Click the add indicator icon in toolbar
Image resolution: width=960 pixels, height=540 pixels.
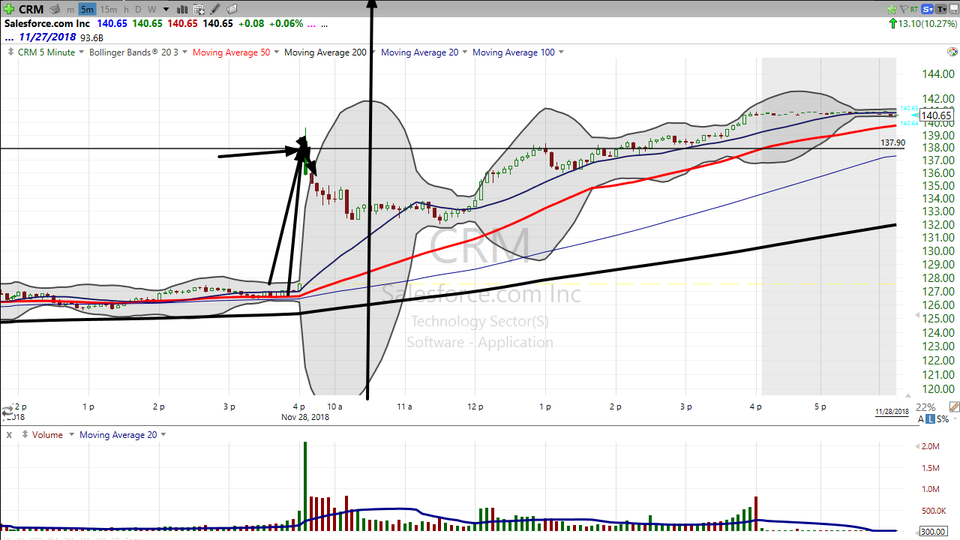coord(198,9)
